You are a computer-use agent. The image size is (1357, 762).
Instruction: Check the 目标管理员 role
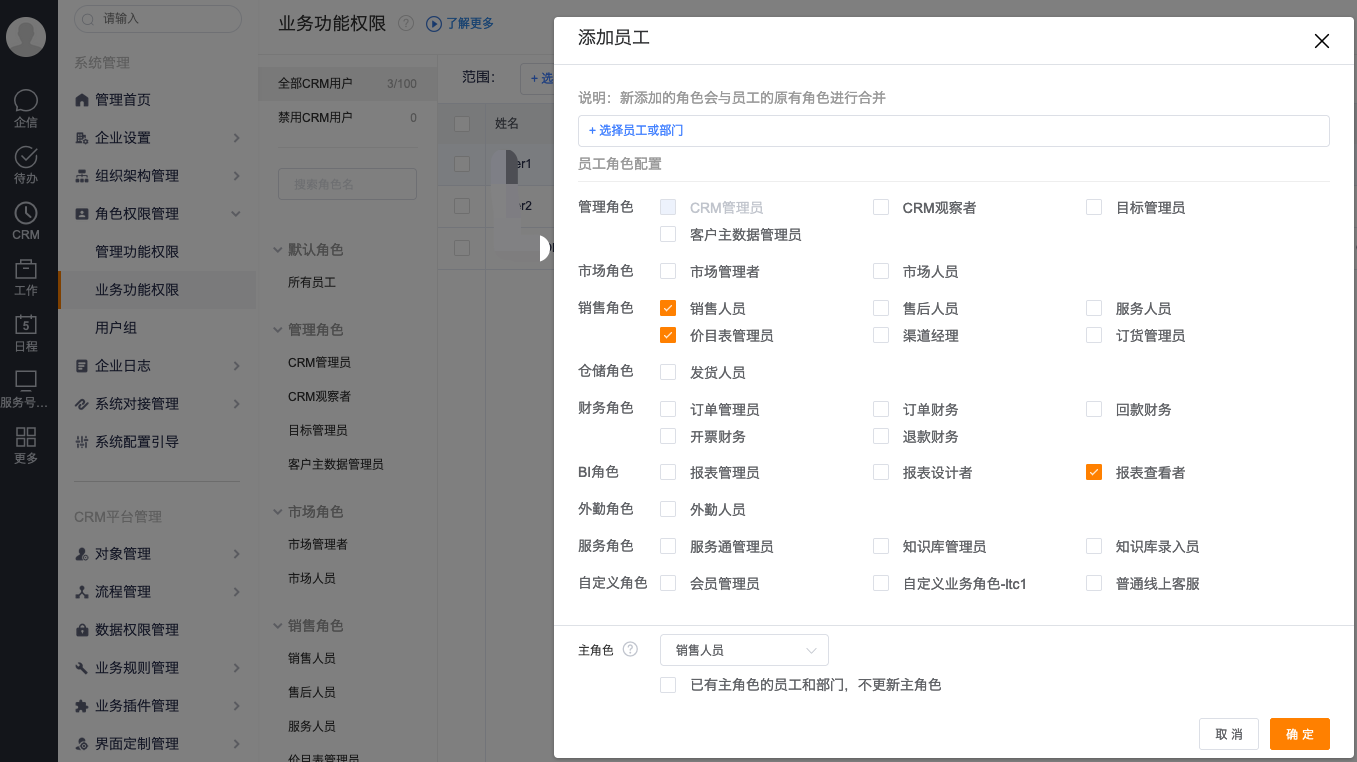point(1094,207)
